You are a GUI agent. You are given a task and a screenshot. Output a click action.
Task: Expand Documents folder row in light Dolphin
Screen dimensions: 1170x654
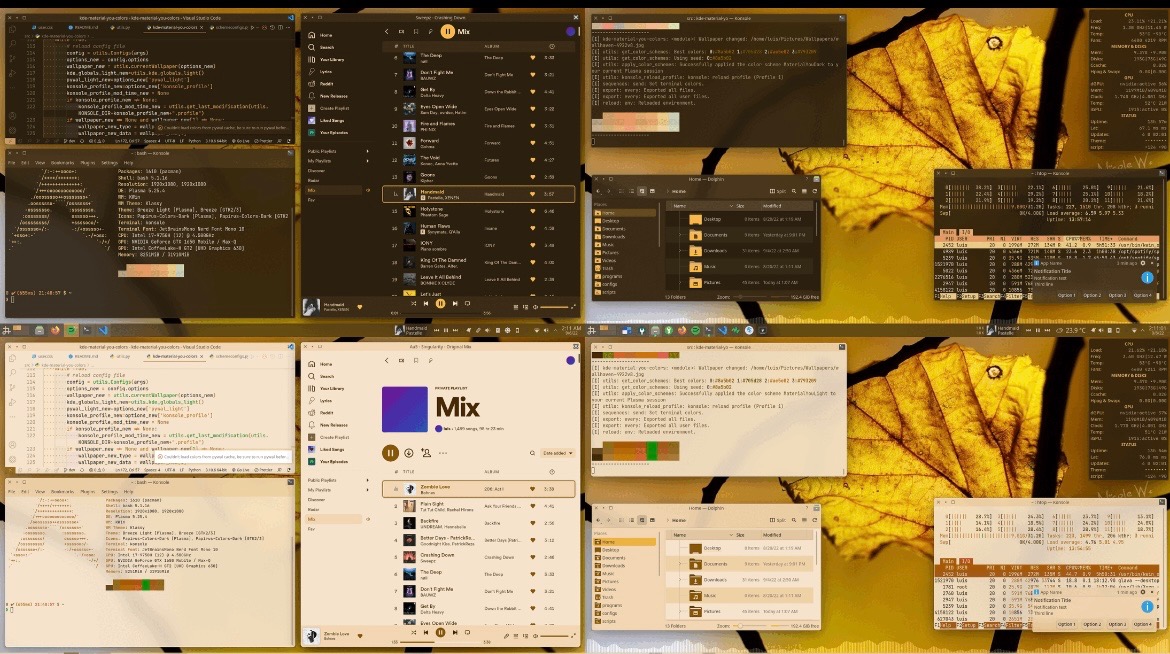[680, 564]
